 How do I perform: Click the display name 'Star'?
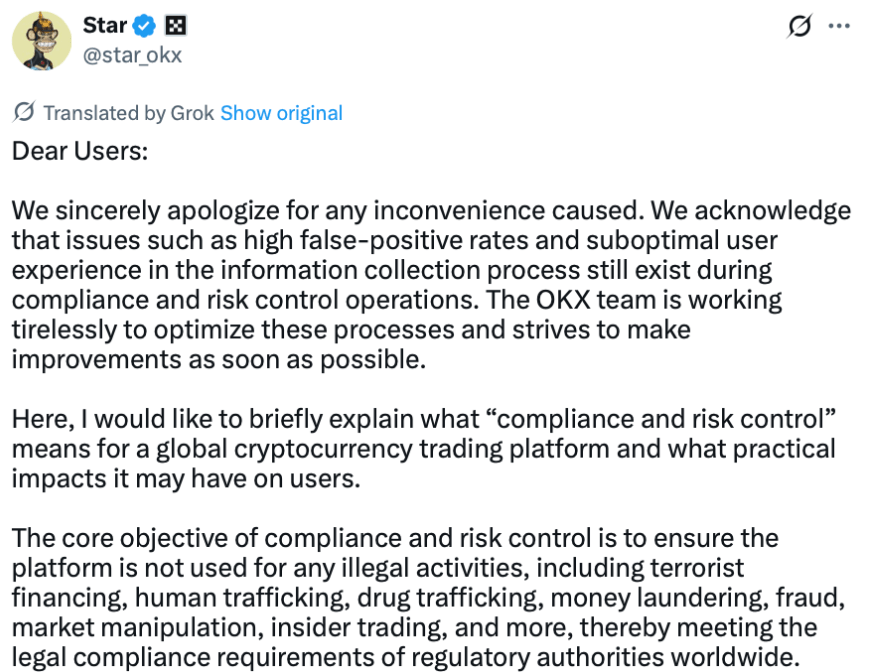click(x=104, y=26)
